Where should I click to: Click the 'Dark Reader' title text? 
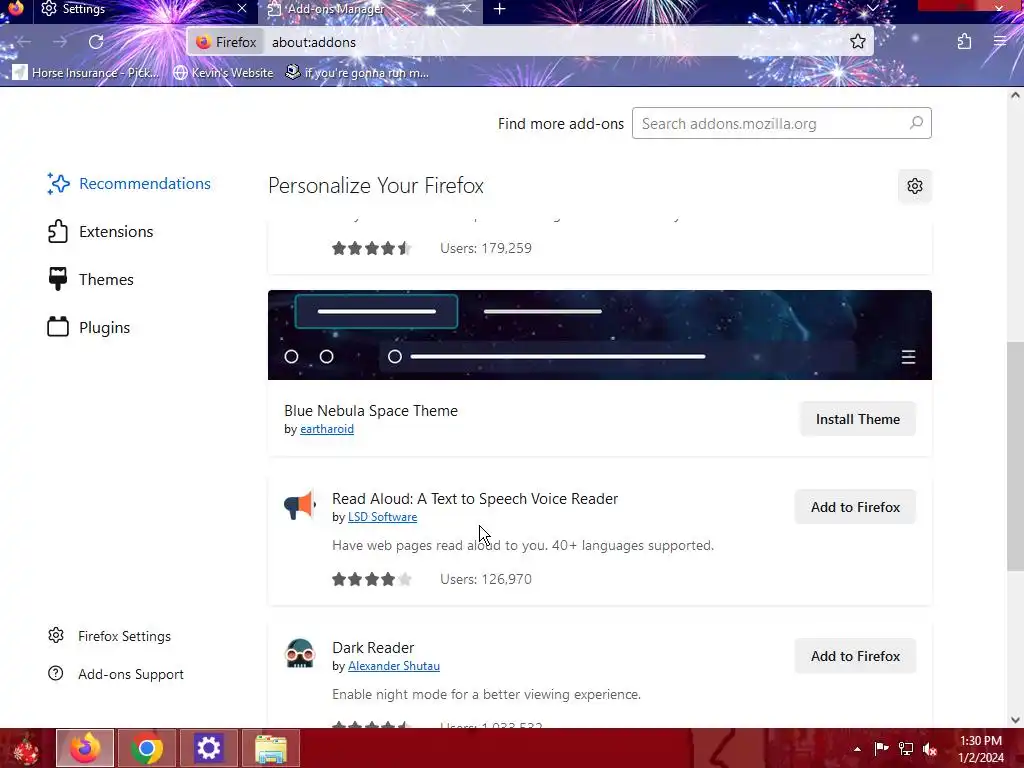[x=373, y=648]
